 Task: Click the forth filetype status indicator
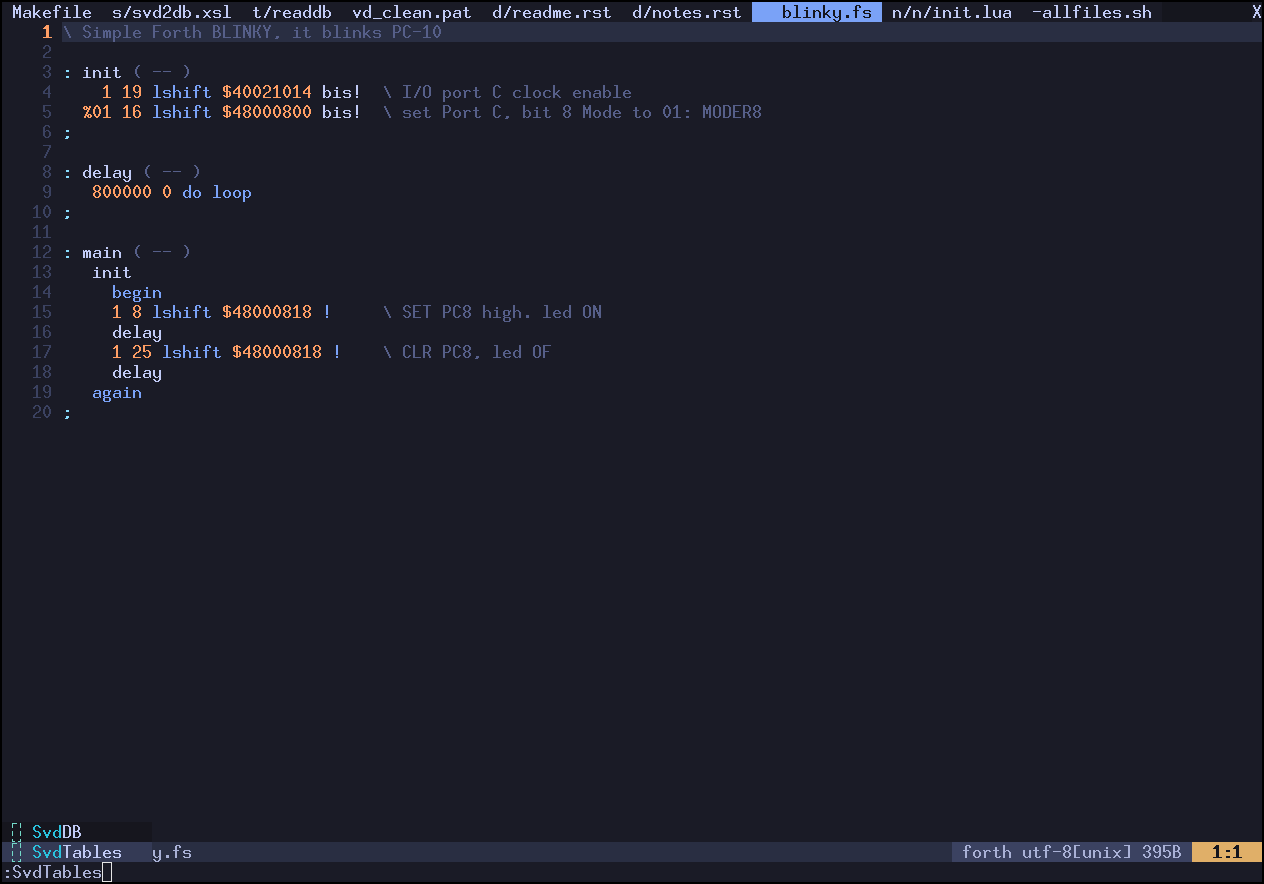986,852
